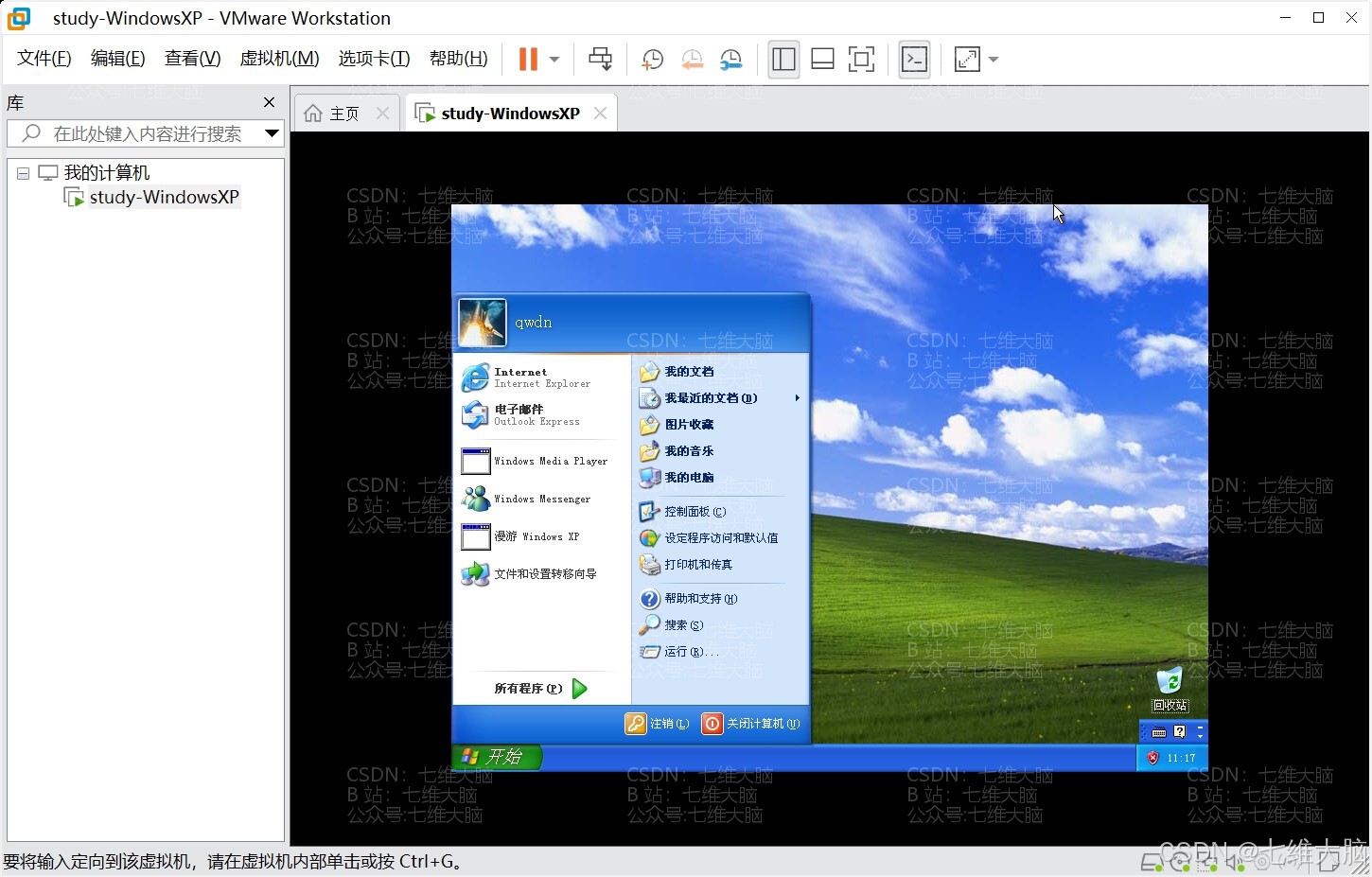Click the sound card device status icon

[1235, 862]
